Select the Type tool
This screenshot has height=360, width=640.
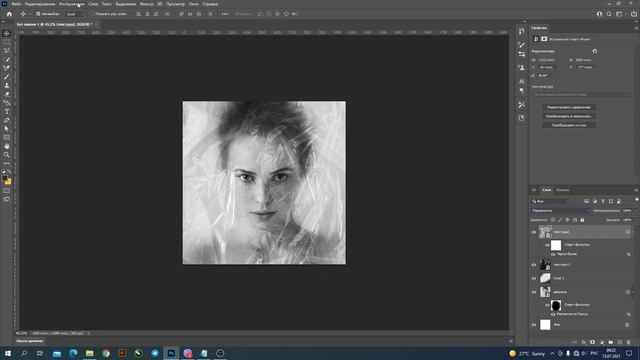(7, 111)
